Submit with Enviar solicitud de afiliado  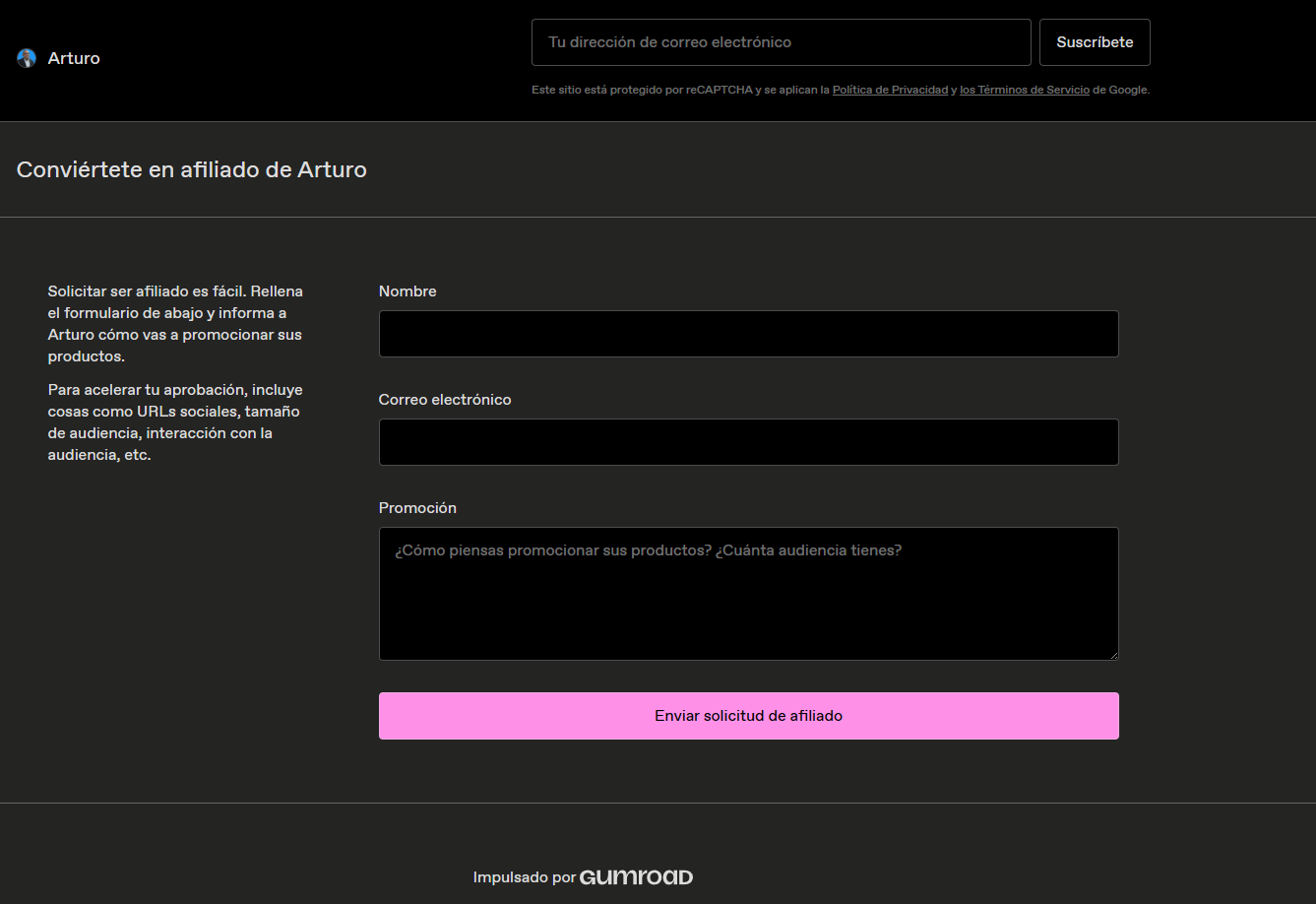pos(749,716)
